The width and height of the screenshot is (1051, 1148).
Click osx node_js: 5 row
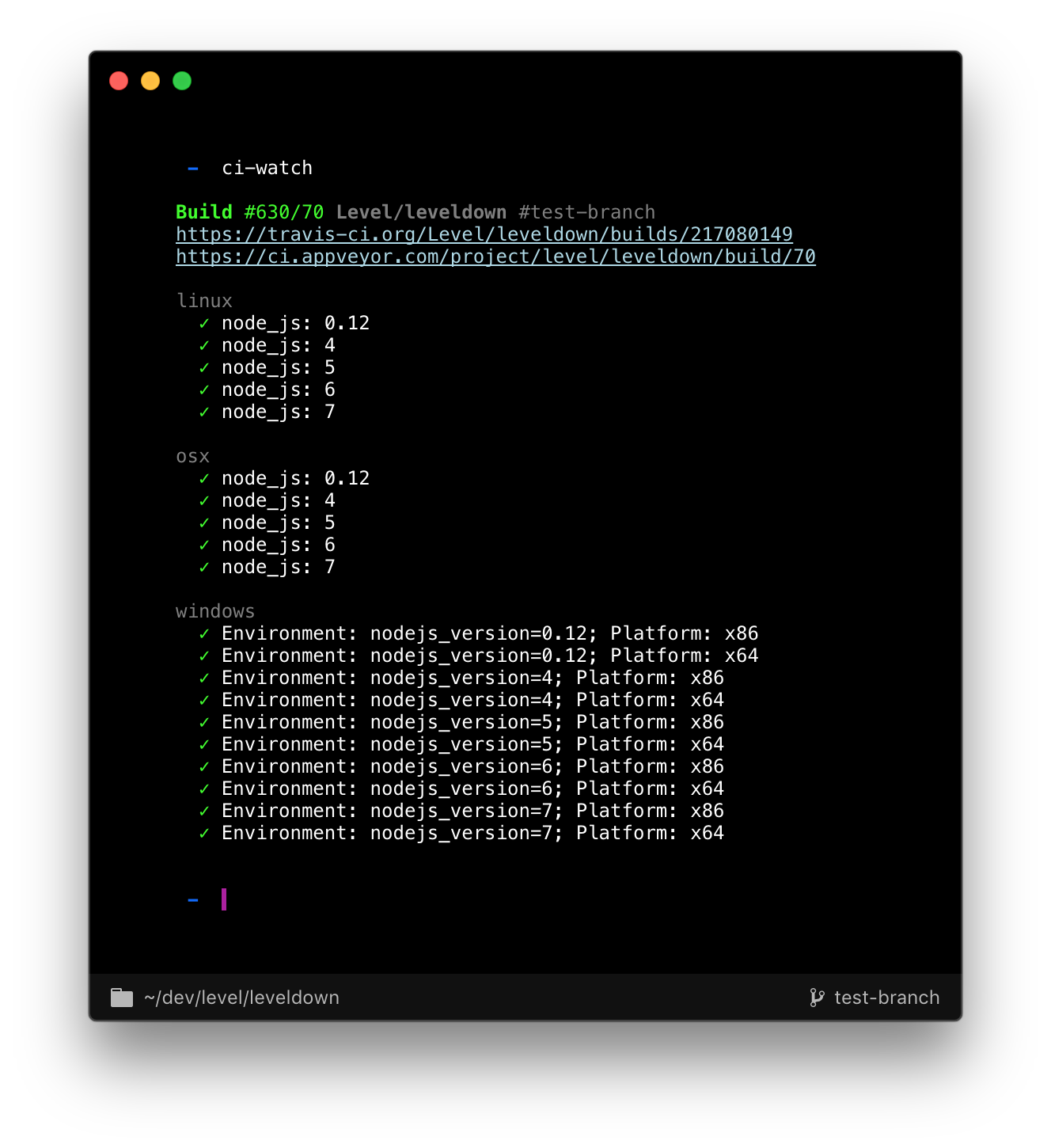267,523
